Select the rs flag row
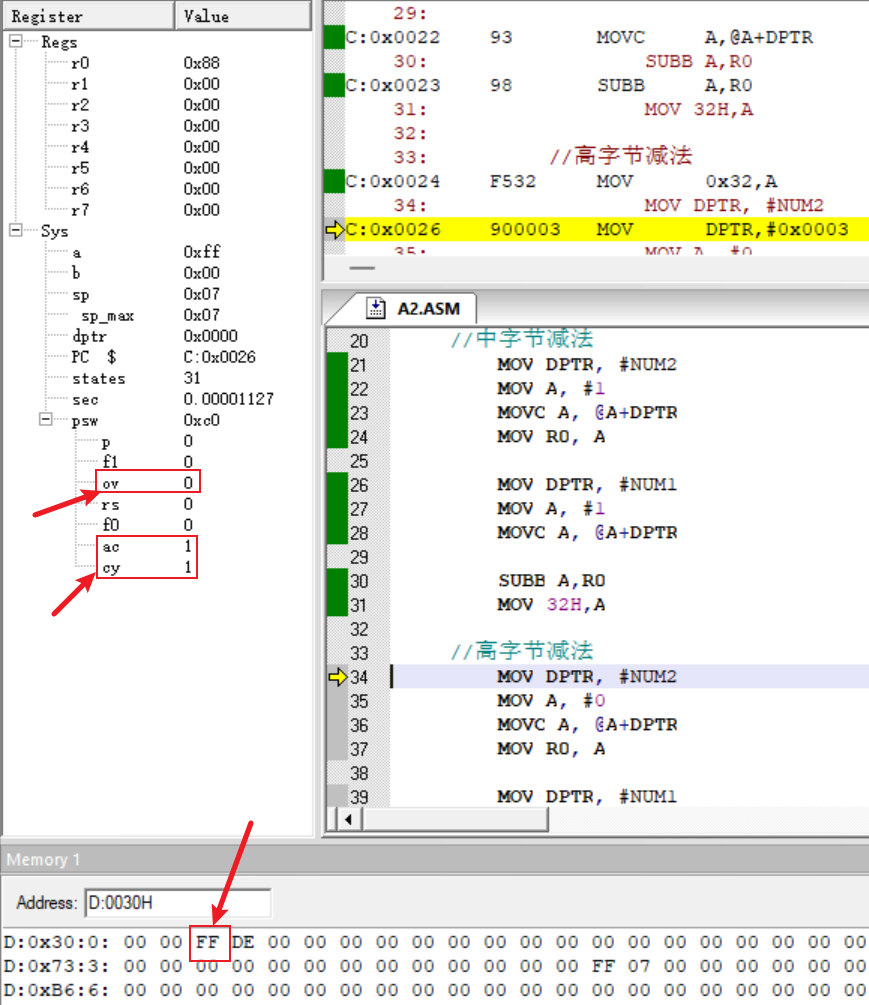The image size is (869, 1005). [147, 504]
